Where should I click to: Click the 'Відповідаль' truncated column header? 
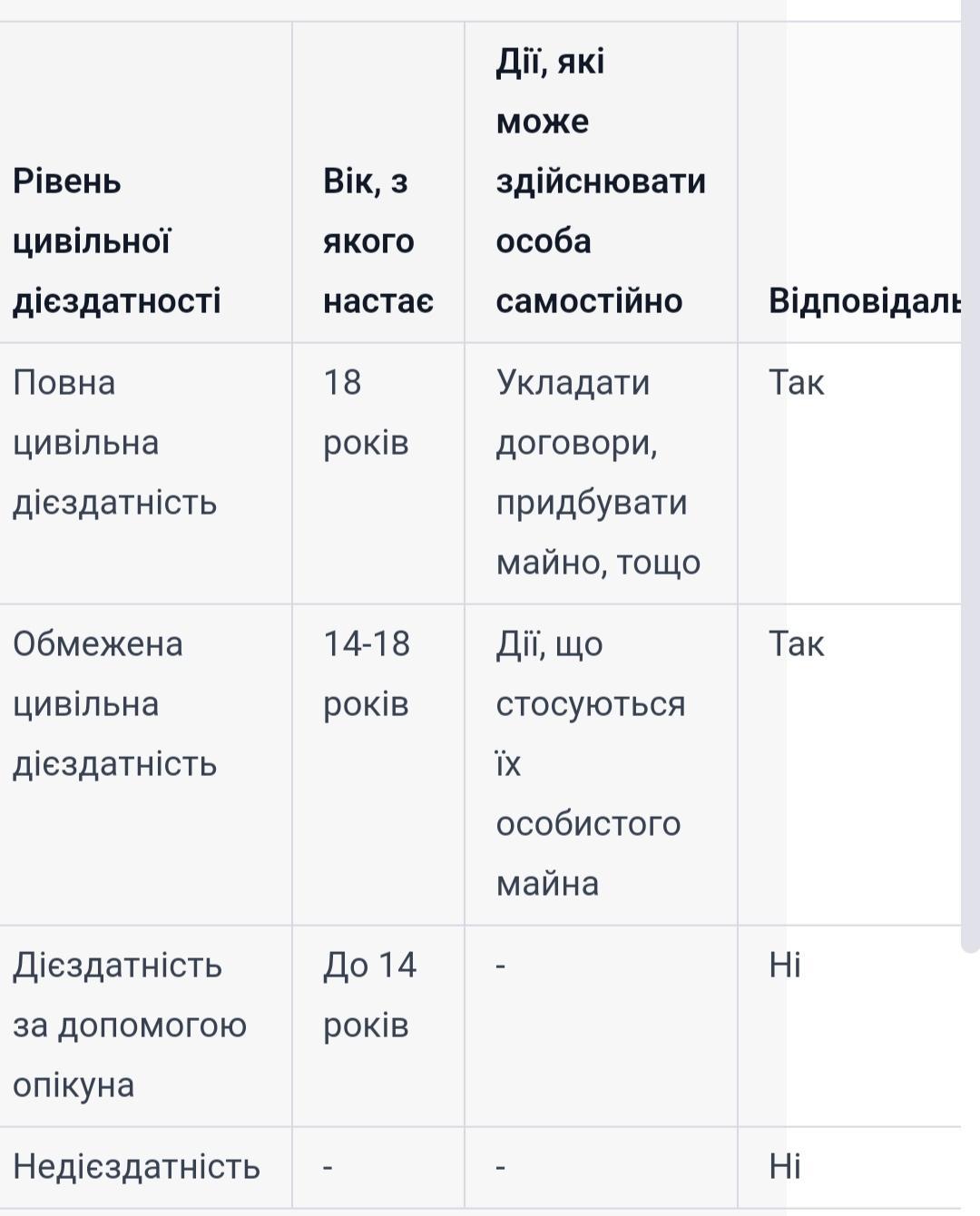pyautogui.click(x=864, y=300)
